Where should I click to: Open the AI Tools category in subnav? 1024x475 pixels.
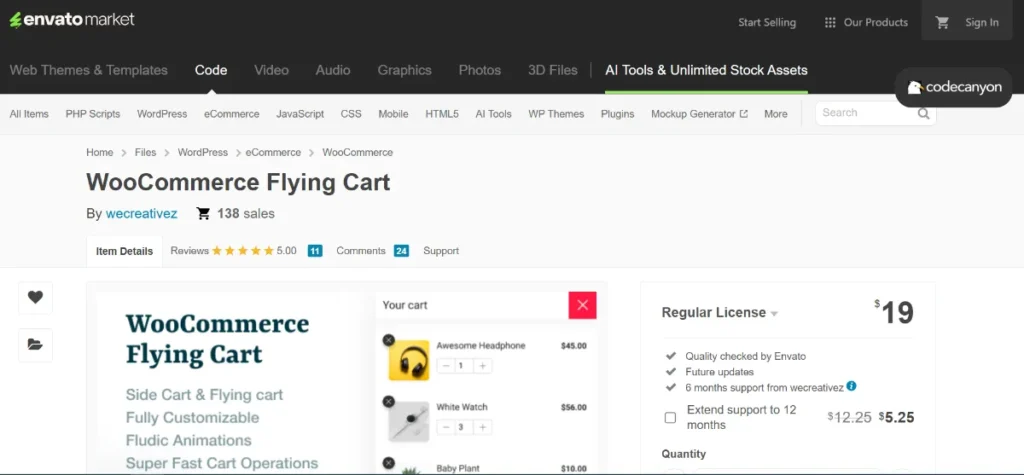(x=493, y=114)
